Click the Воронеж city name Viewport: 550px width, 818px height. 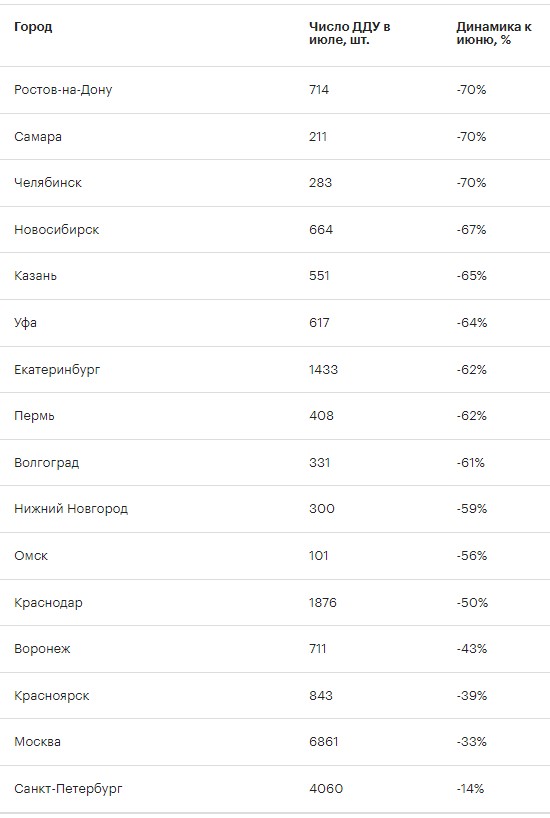[42, 648]
